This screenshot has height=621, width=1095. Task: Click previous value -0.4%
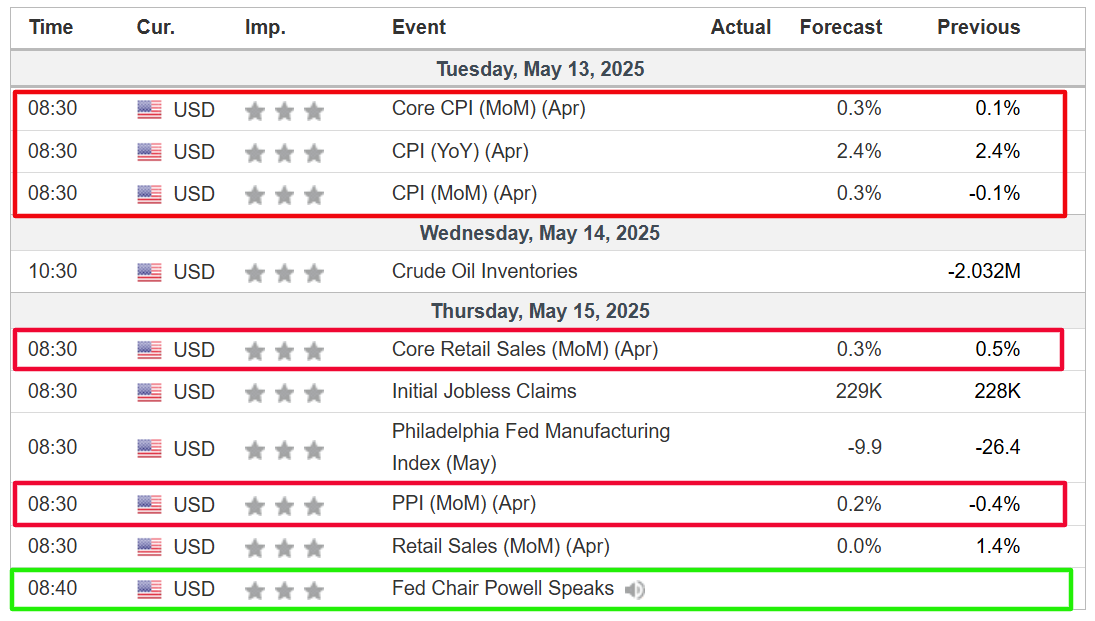click(994, 504)
